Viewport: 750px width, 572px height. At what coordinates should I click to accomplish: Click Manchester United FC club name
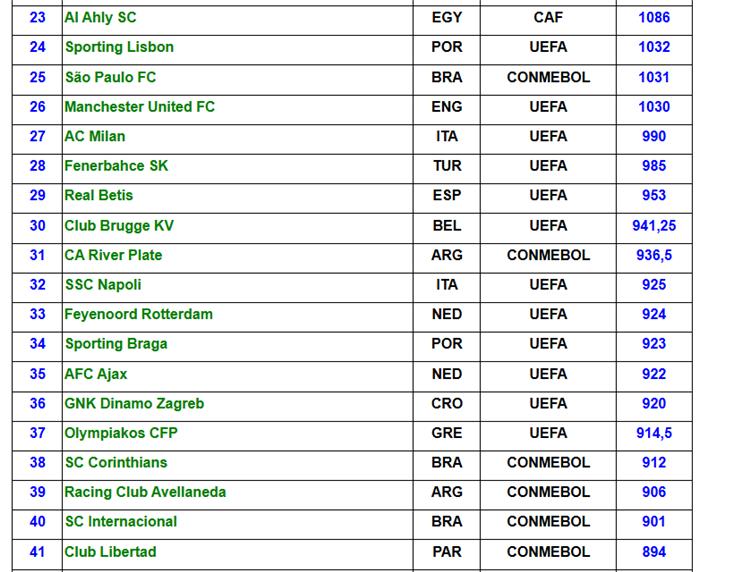[139, 106]
